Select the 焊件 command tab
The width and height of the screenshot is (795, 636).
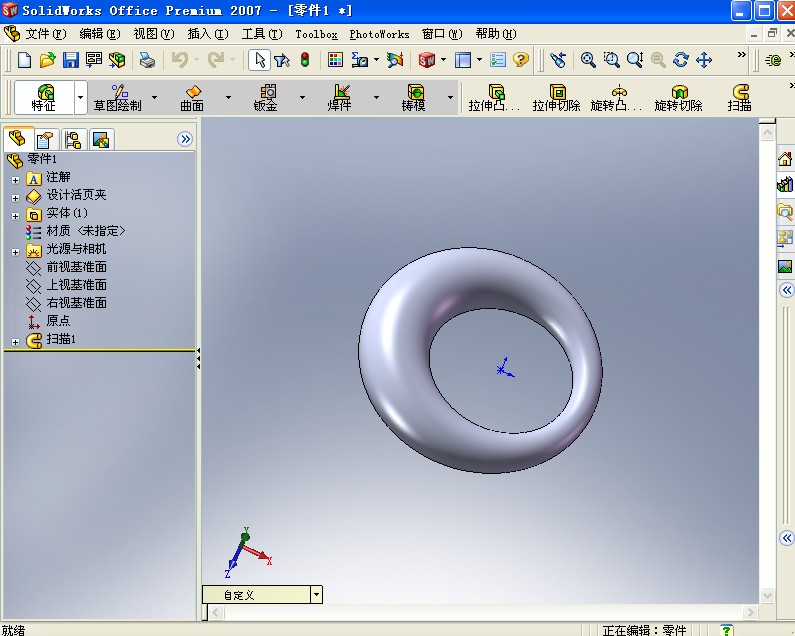coord(340,97)
